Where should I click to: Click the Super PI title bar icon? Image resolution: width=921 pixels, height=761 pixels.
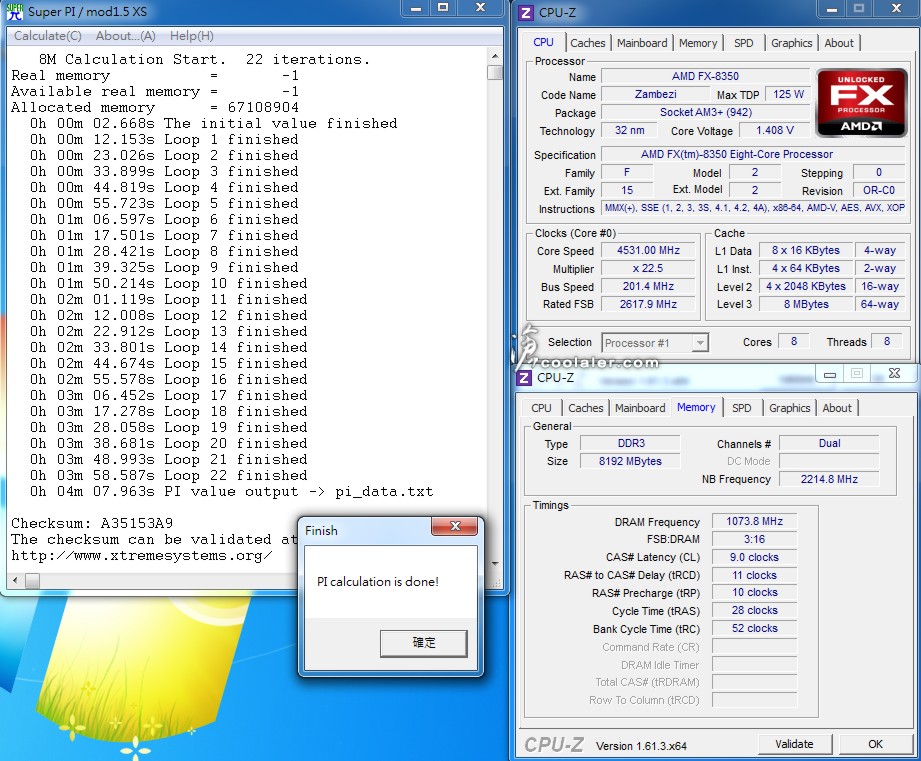pyautogui.click(x=15, y=11)
